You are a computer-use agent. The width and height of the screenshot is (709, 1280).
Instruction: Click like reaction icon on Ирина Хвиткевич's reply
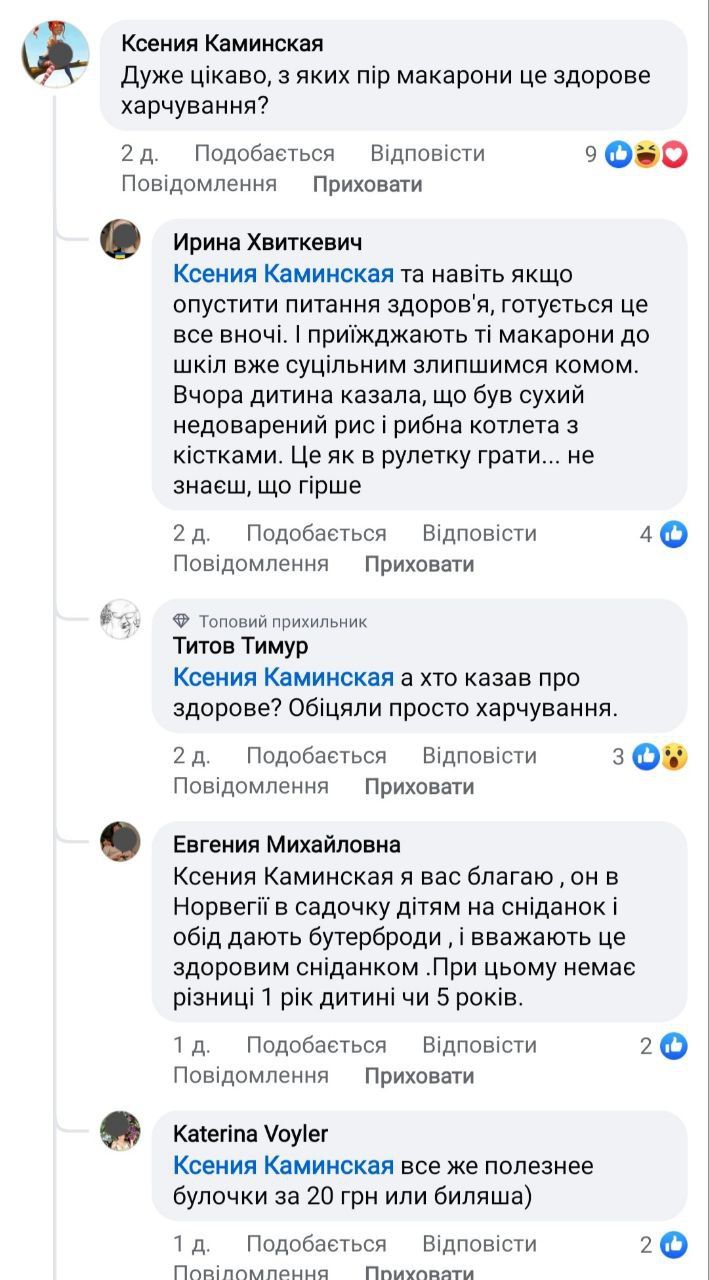tap(674, 534)
